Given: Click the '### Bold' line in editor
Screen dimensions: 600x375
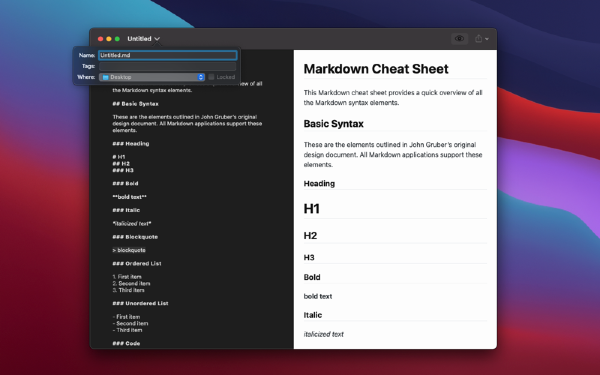Looking at the screenshot, I should tap(125, 183).
